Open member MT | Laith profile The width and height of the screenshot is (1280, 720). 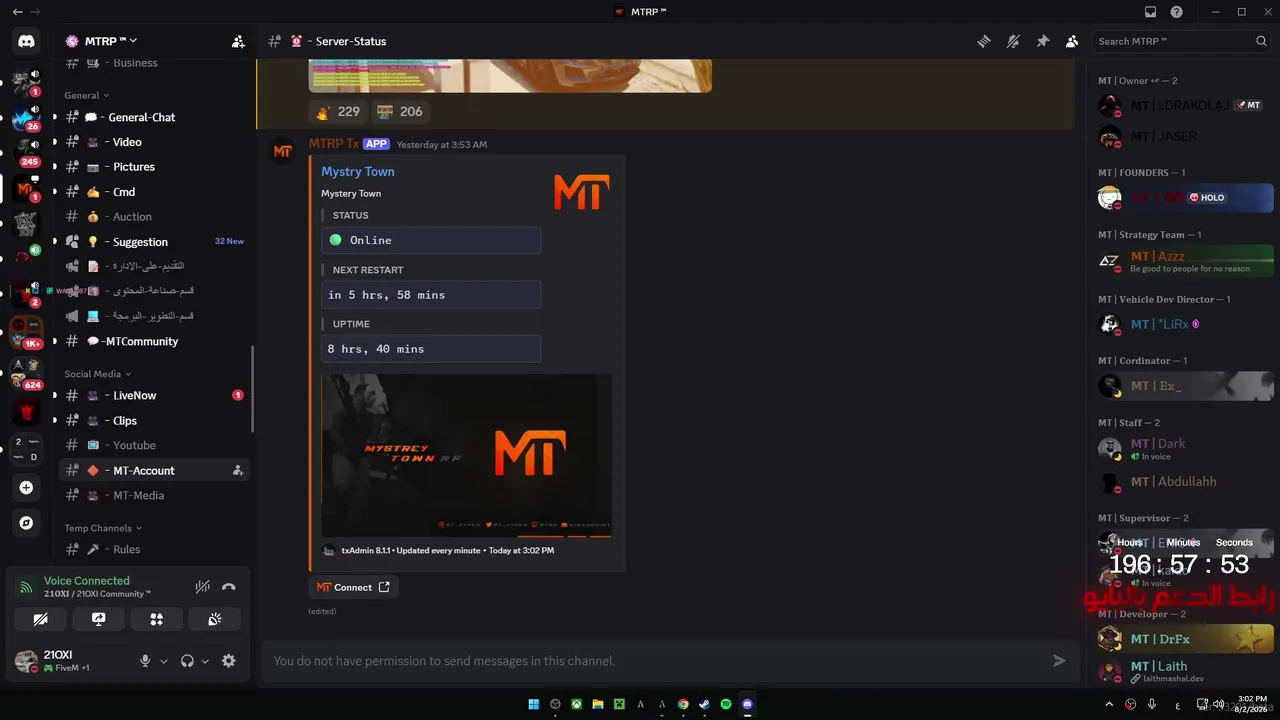coord(1185,671)
